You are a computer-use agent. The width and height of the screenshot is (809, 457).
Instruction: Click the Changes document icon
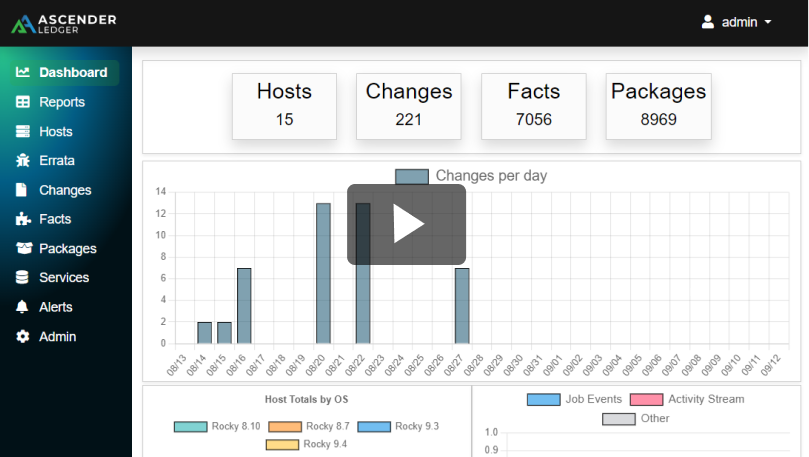[x=21, y=190]
